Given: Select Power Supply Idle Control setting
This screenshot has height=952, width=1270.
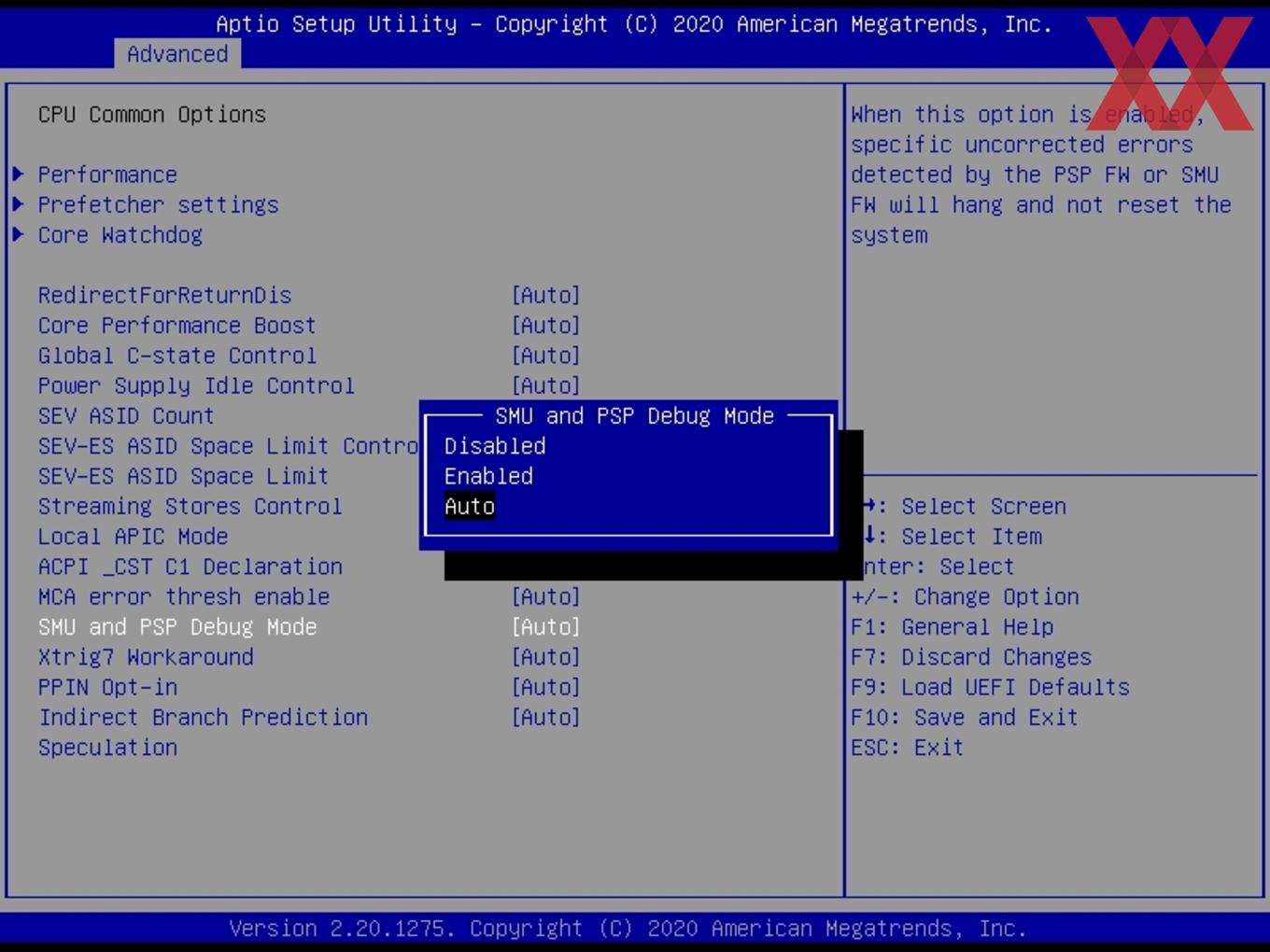Looking at the screenshot, I should 196,385.
